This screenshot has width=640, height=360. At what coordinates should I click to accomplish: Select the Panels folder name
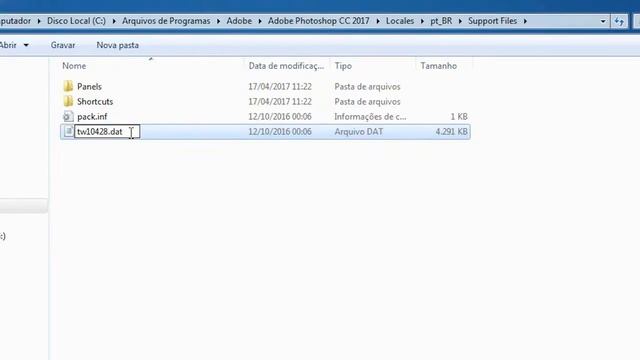coord(89,87)
